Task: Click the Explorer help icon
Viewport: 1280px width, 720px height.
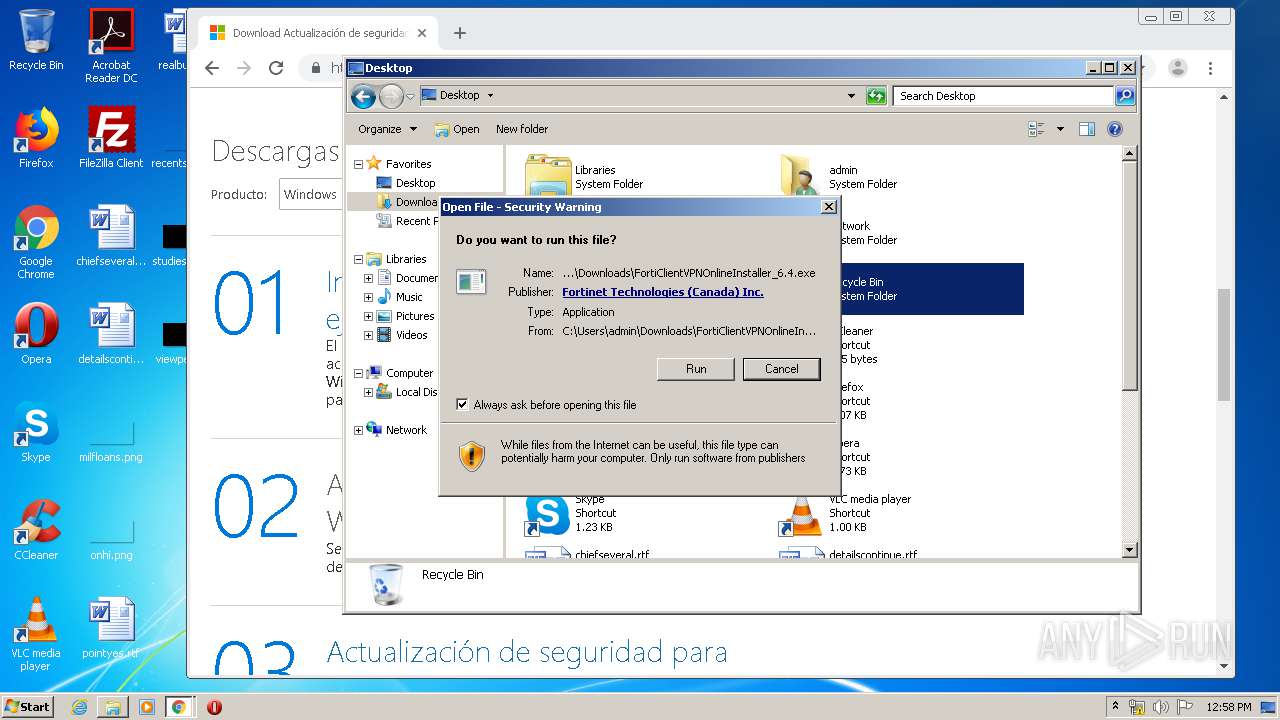Action: 1115,129
